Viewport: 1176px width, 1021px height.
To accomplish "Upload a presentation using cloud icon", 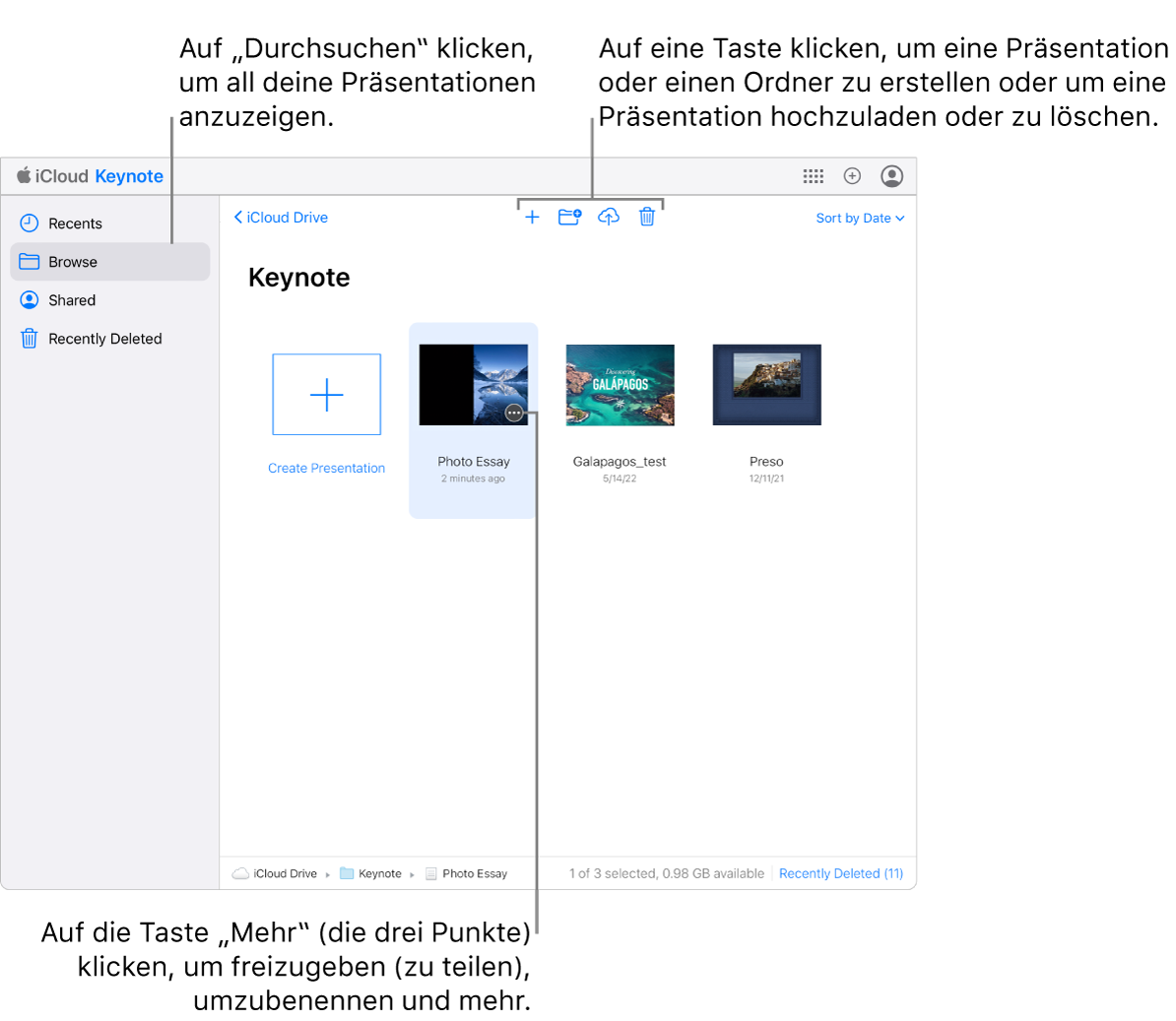I will pos(609,218).
